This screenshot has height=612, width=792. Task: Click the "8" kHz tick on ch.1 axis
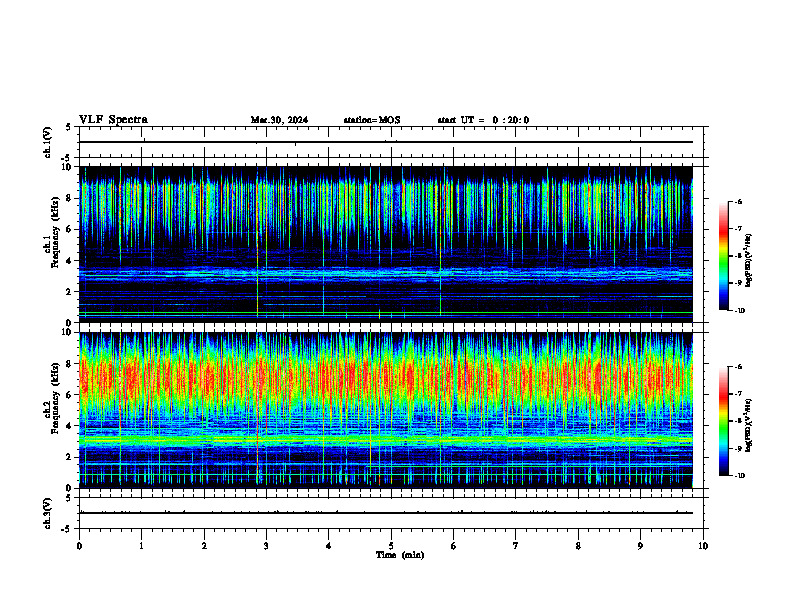click(x=69, y=198)
